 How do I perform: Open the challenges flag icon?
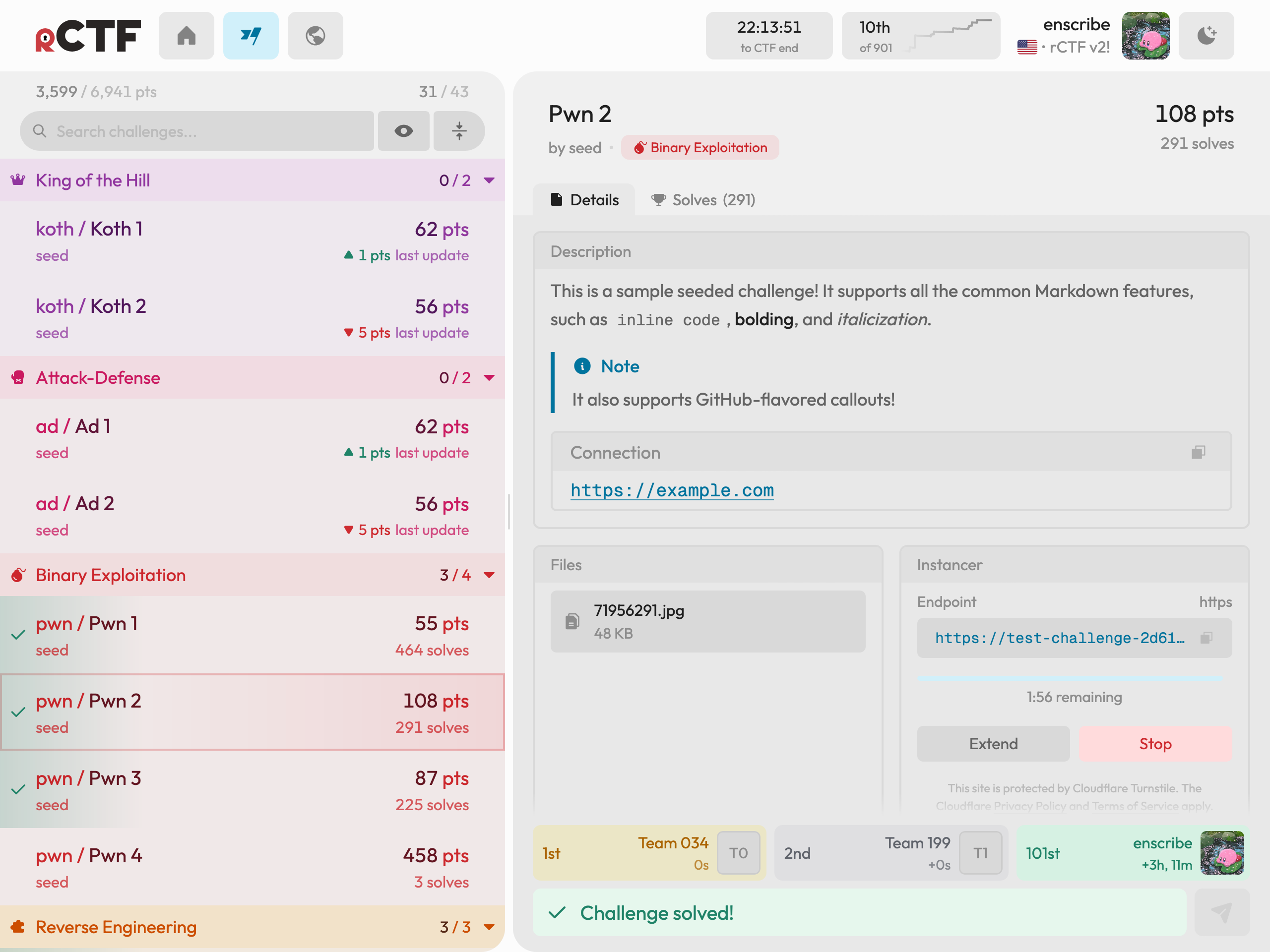[251, 36]
